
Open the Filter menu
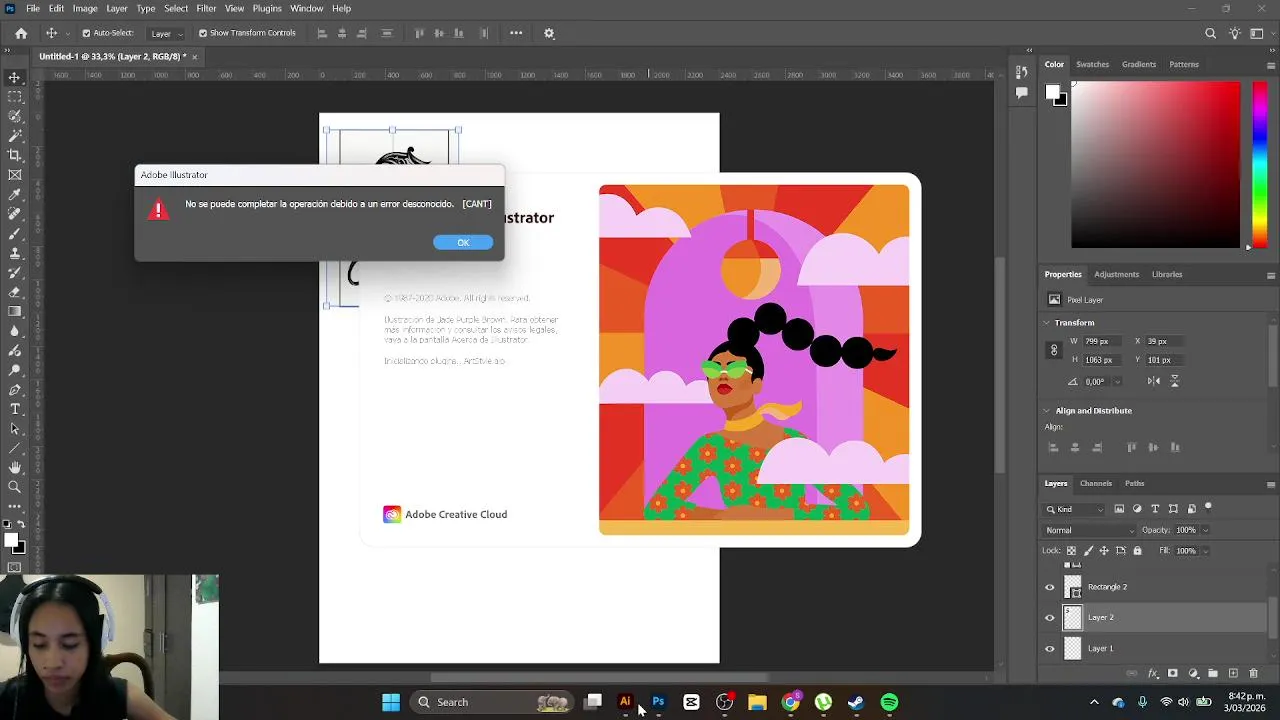pos(206,8)
